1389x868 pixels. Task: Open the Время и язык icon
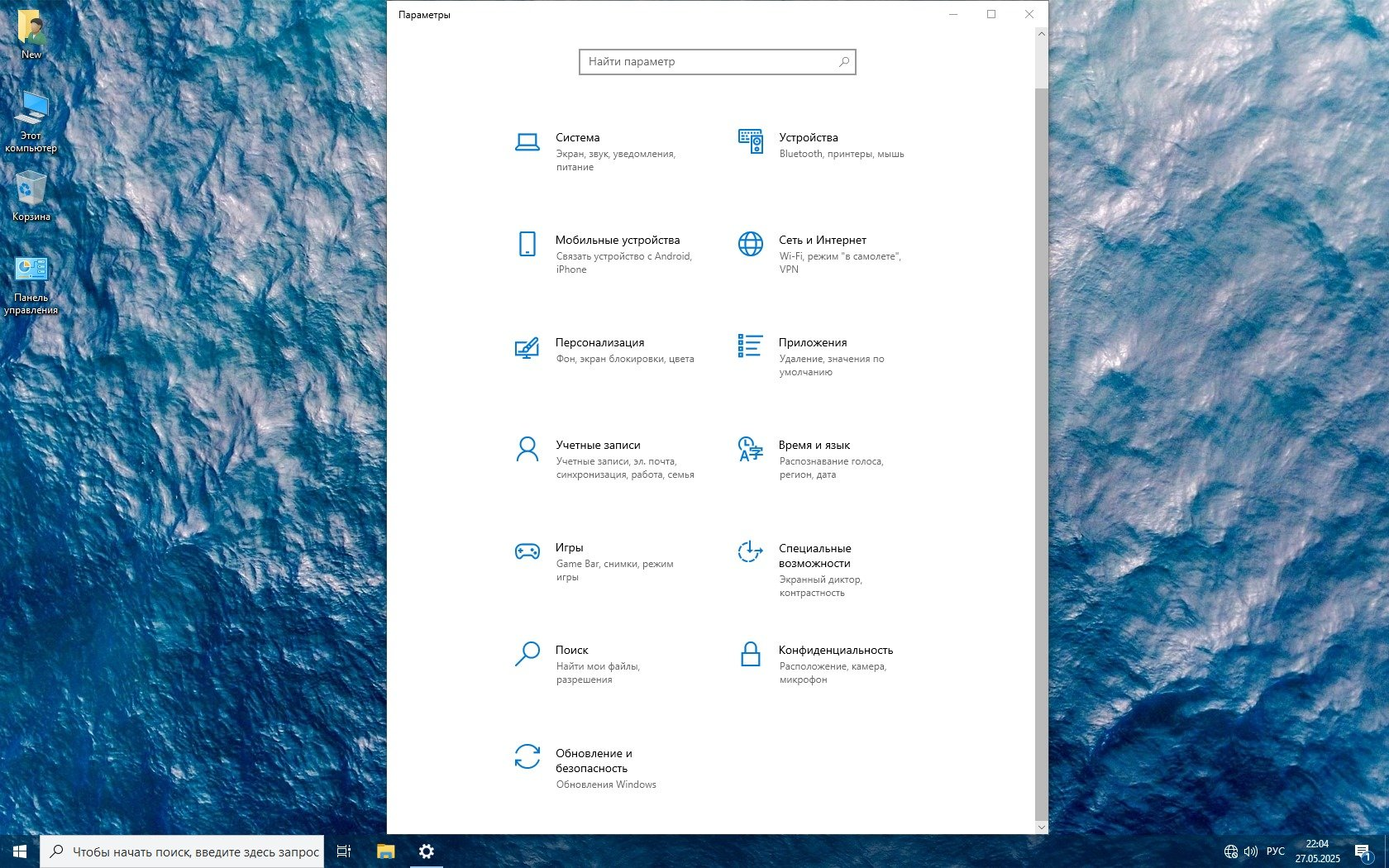(750, 449)
